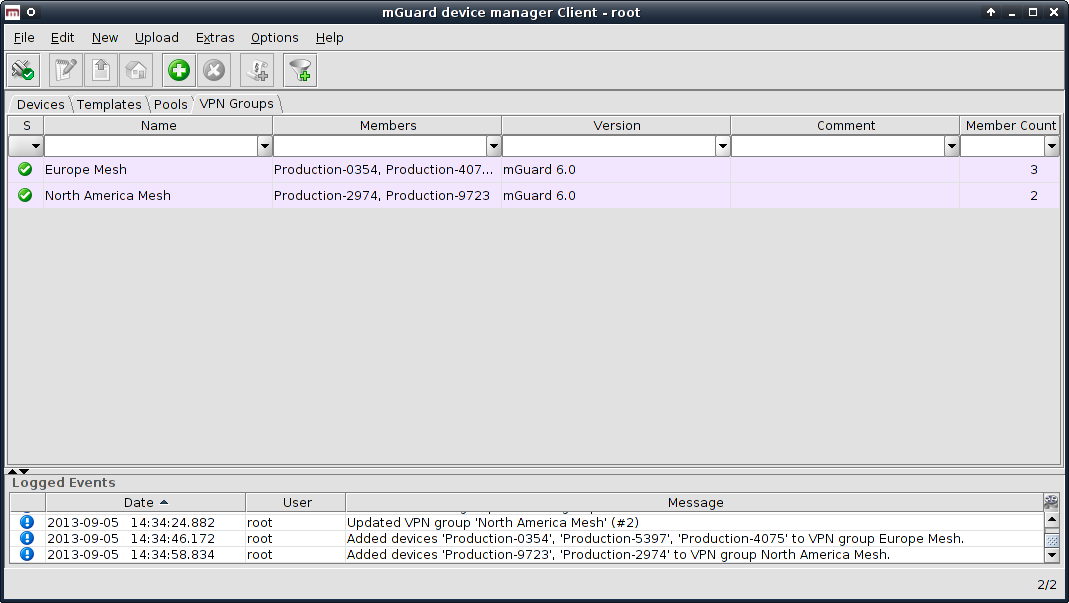Screen dimensions: 1069x603
Task: Open the Member Count filter dropdown arrow
Action: (1052, 146)
